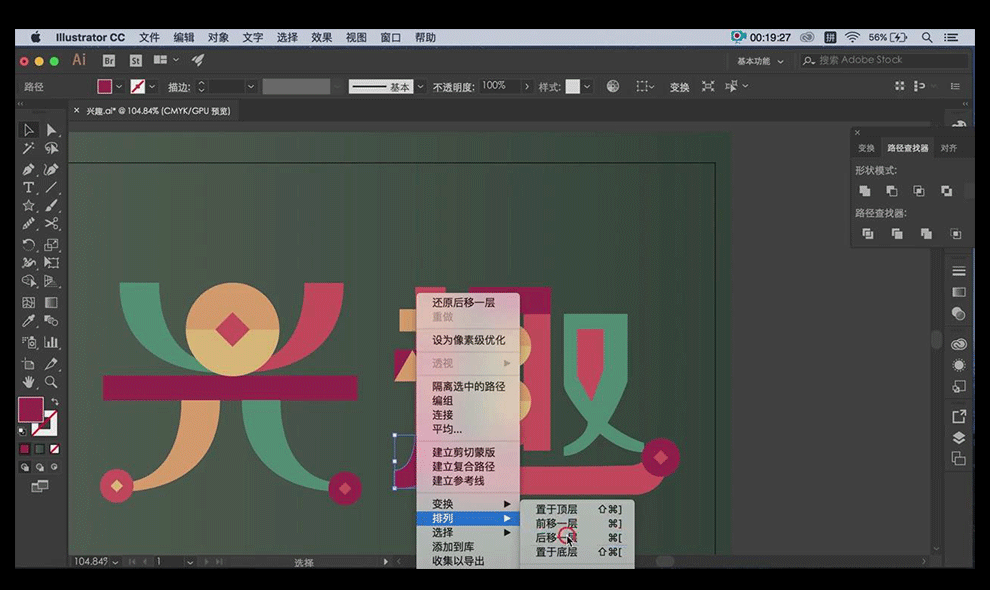Select the Zoom magnifier tool
The image size is (990, 590).
point(51,382)
